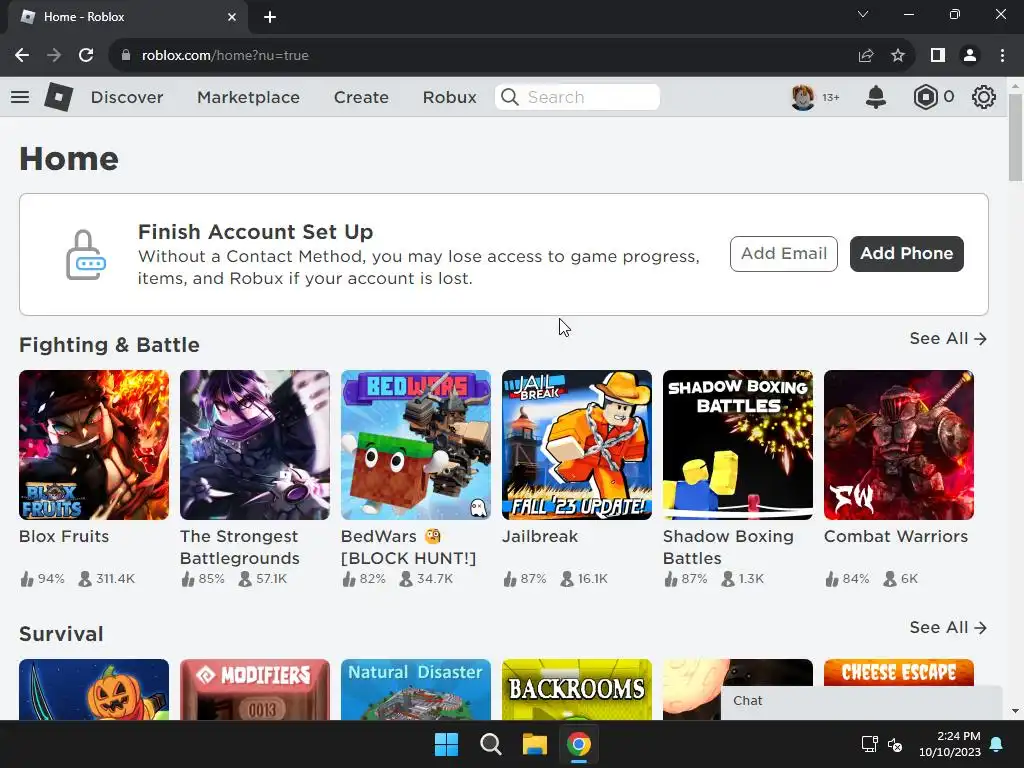Toggle the Chrome side panel icon
This screenshot has height=768, width=1024.
click(938, 56)
